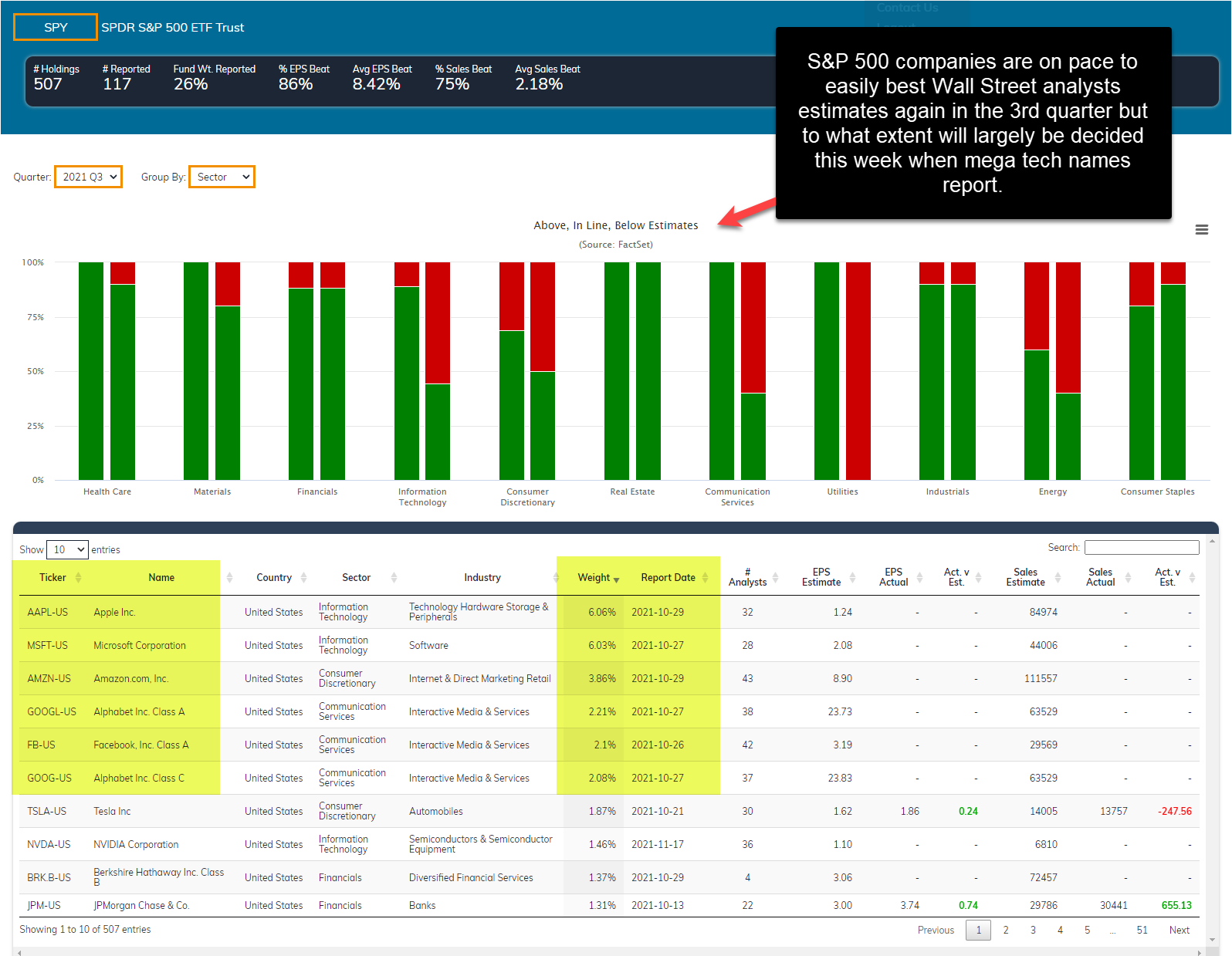Image resolution: width=1232 pixels, height=956 pixels.
Task: Sort by Sector column arrows
Action: pos(394,578)
